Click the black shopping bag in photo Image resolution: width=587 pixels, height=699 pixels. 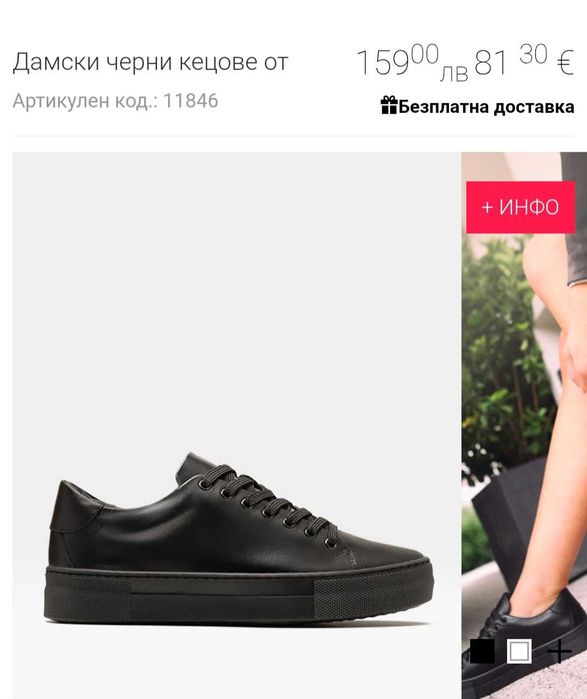(x=515, y=508)
